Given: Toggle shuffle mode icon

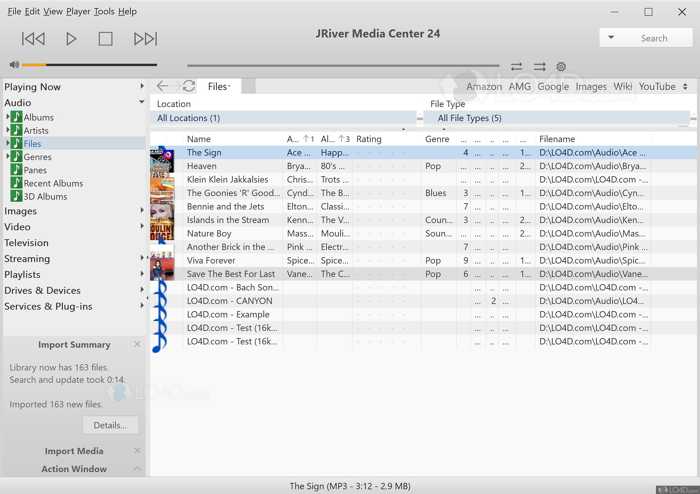Looking at the screenshot, I should (540, 67).
